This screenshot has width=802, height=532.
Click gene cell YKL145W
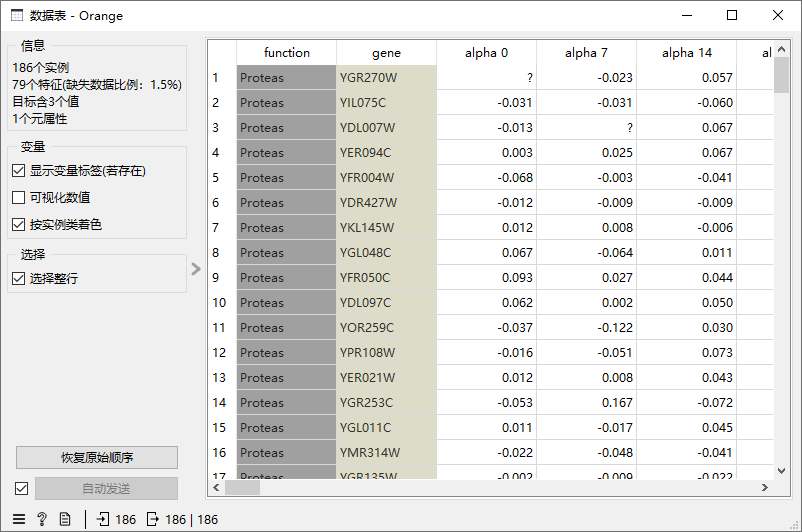point(386,228)
